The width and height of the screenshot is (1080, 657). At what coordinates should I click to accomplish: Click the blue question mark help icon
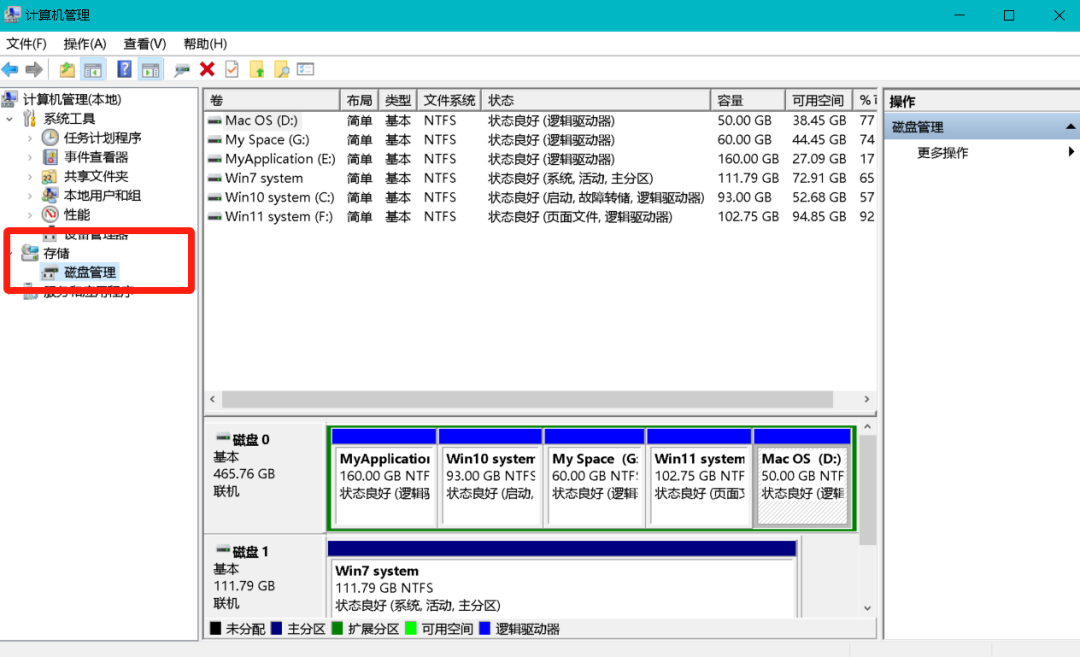point(124,69)
